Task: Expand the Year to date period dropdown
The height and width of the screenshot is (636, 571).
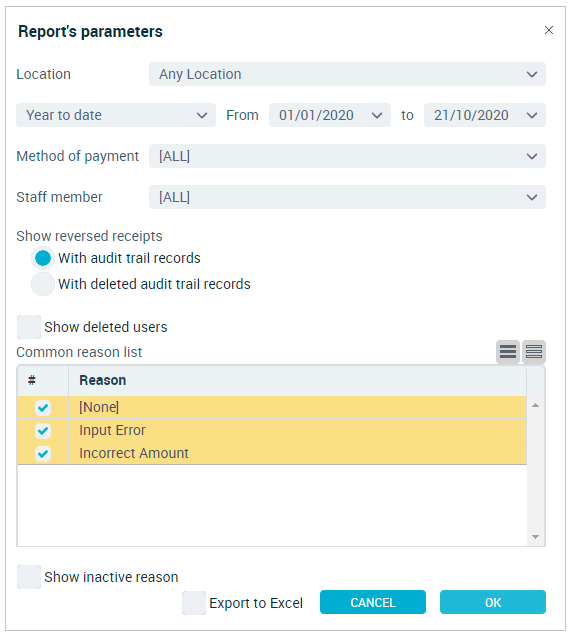Action: (x=116, y=115)
